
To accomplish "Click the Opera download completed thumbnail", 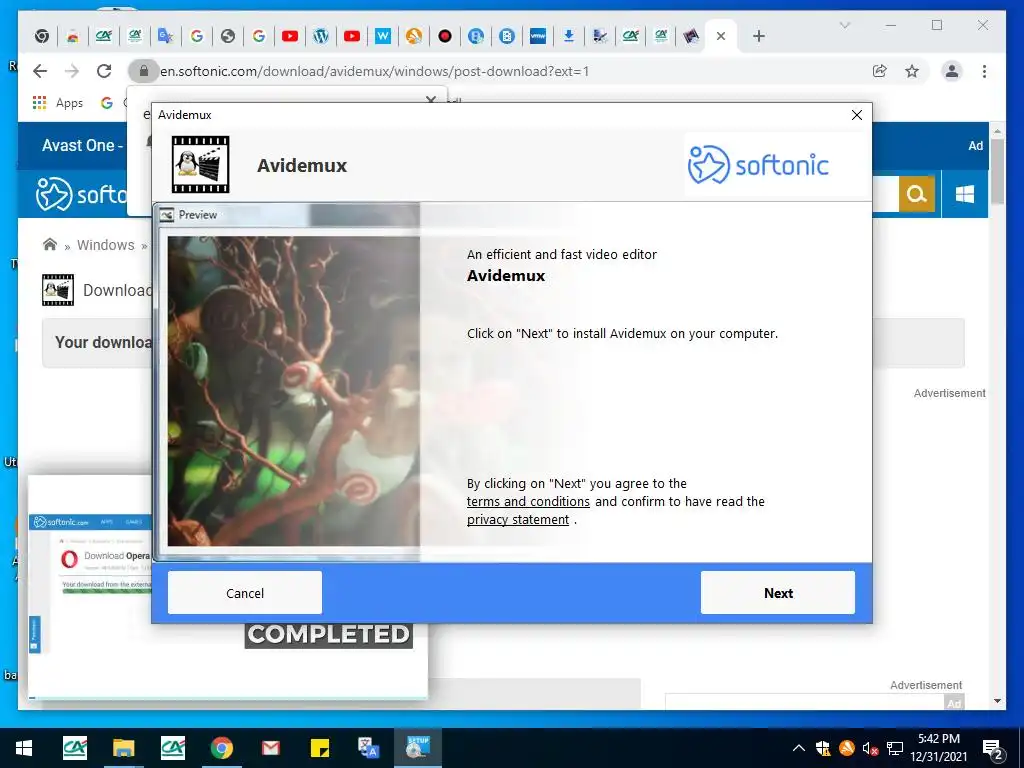I will coord(227,586).
